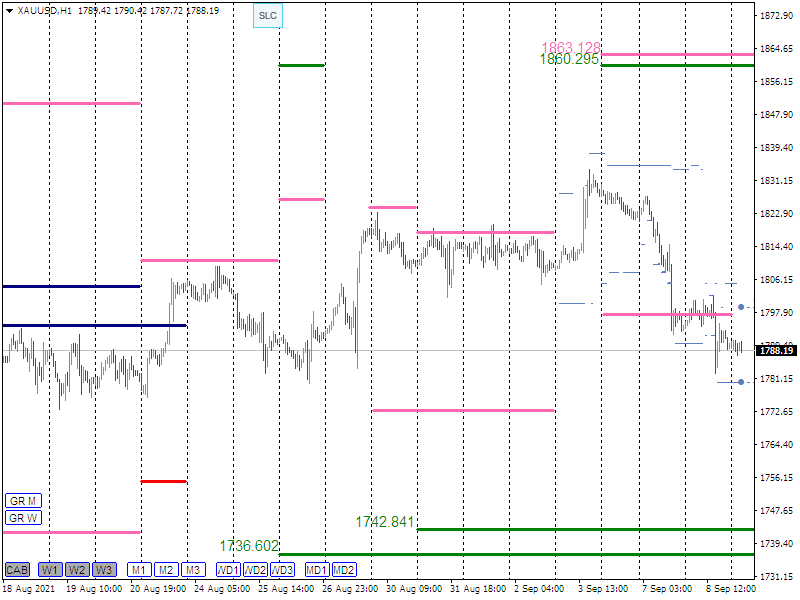
Task: Open the XAUUSD,H1 chart dropdown arrow
Action: (x=9, y=10)
